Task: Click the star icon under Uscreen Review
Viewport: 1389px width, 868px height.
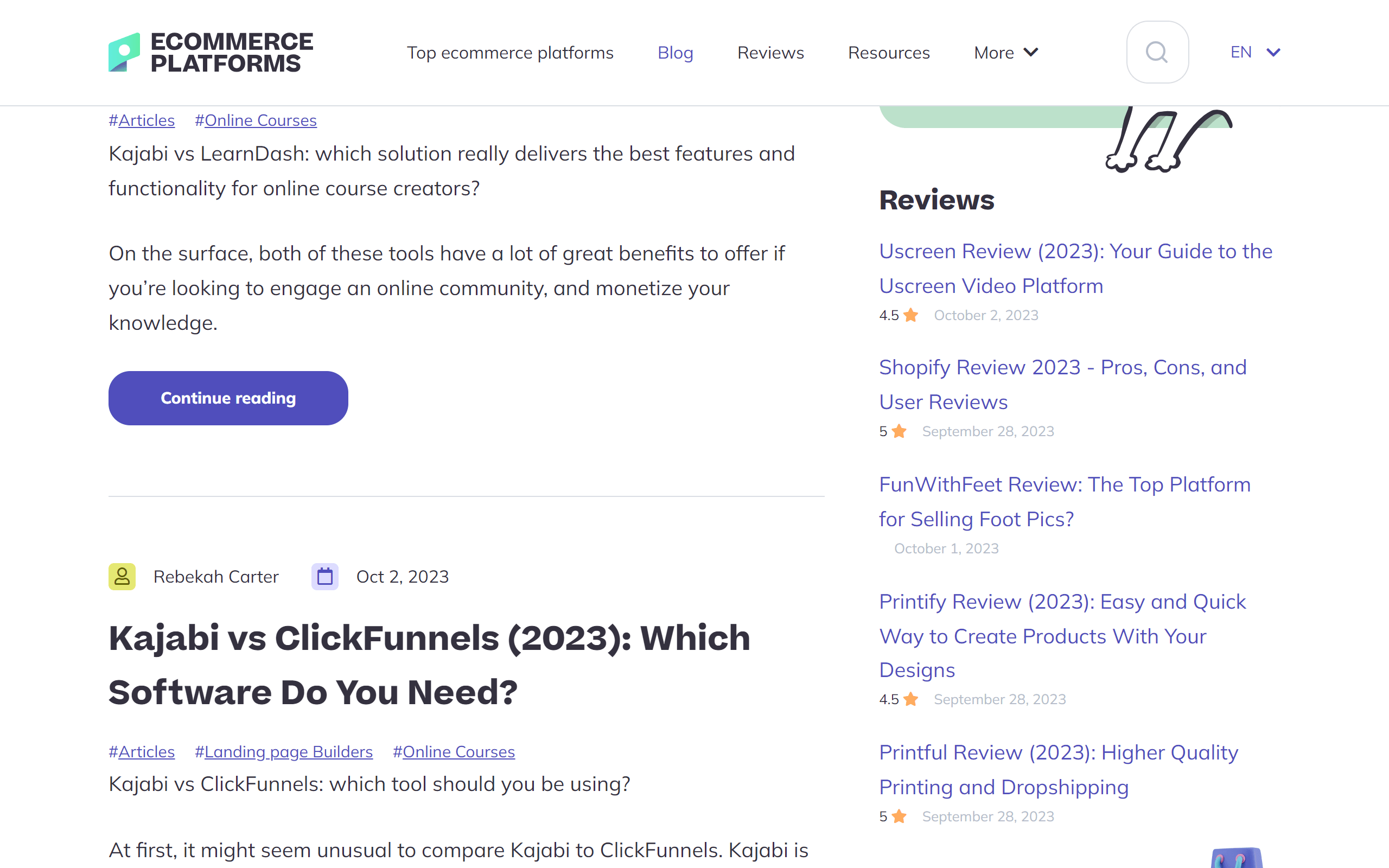Action: (911, 315)
